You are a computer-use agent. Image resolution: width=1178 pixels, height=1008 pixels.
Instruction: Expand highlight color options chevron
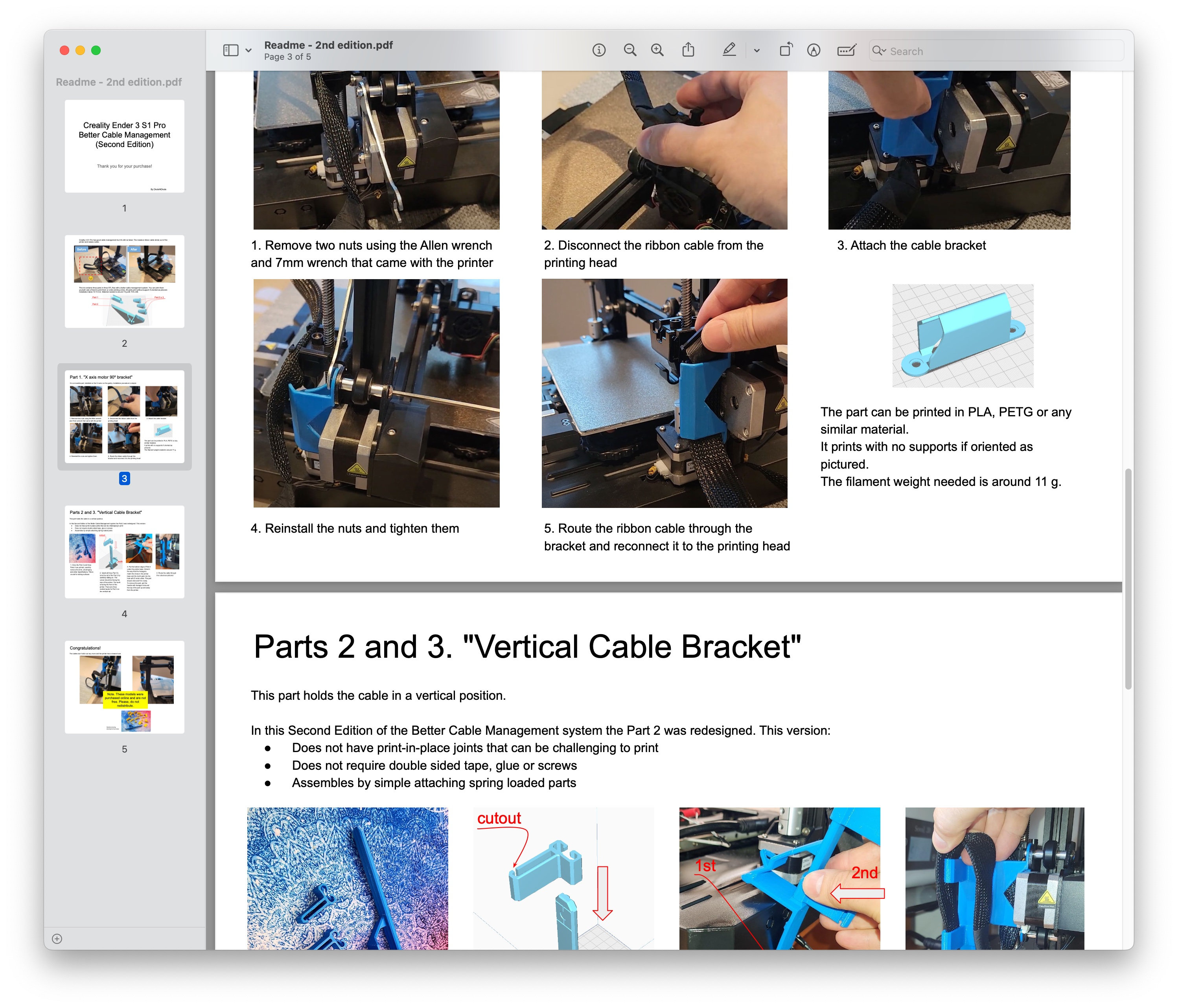(x=757, y=51)
